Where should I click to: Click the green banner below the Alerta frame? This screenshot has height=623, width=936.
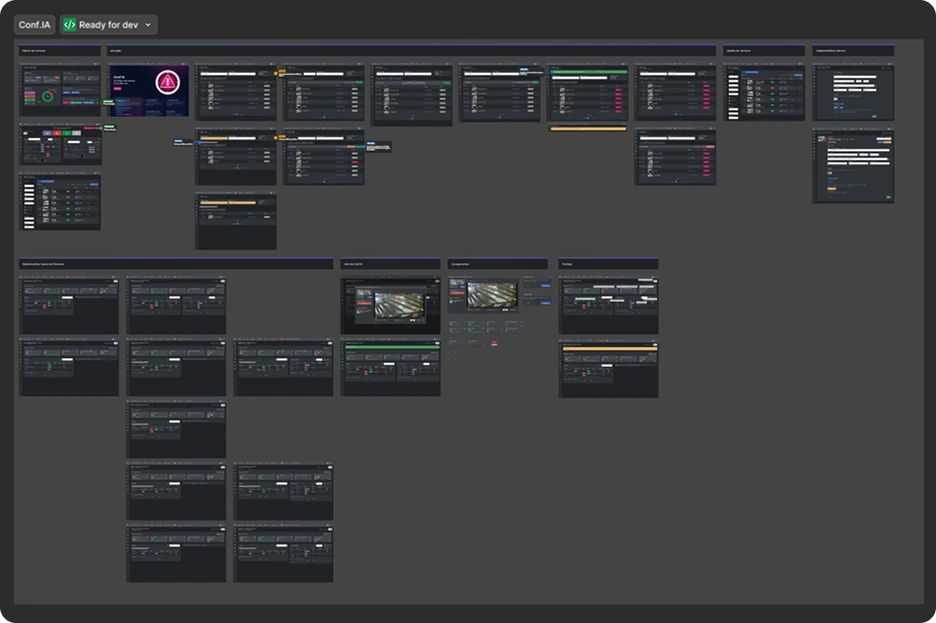[390, 347]
